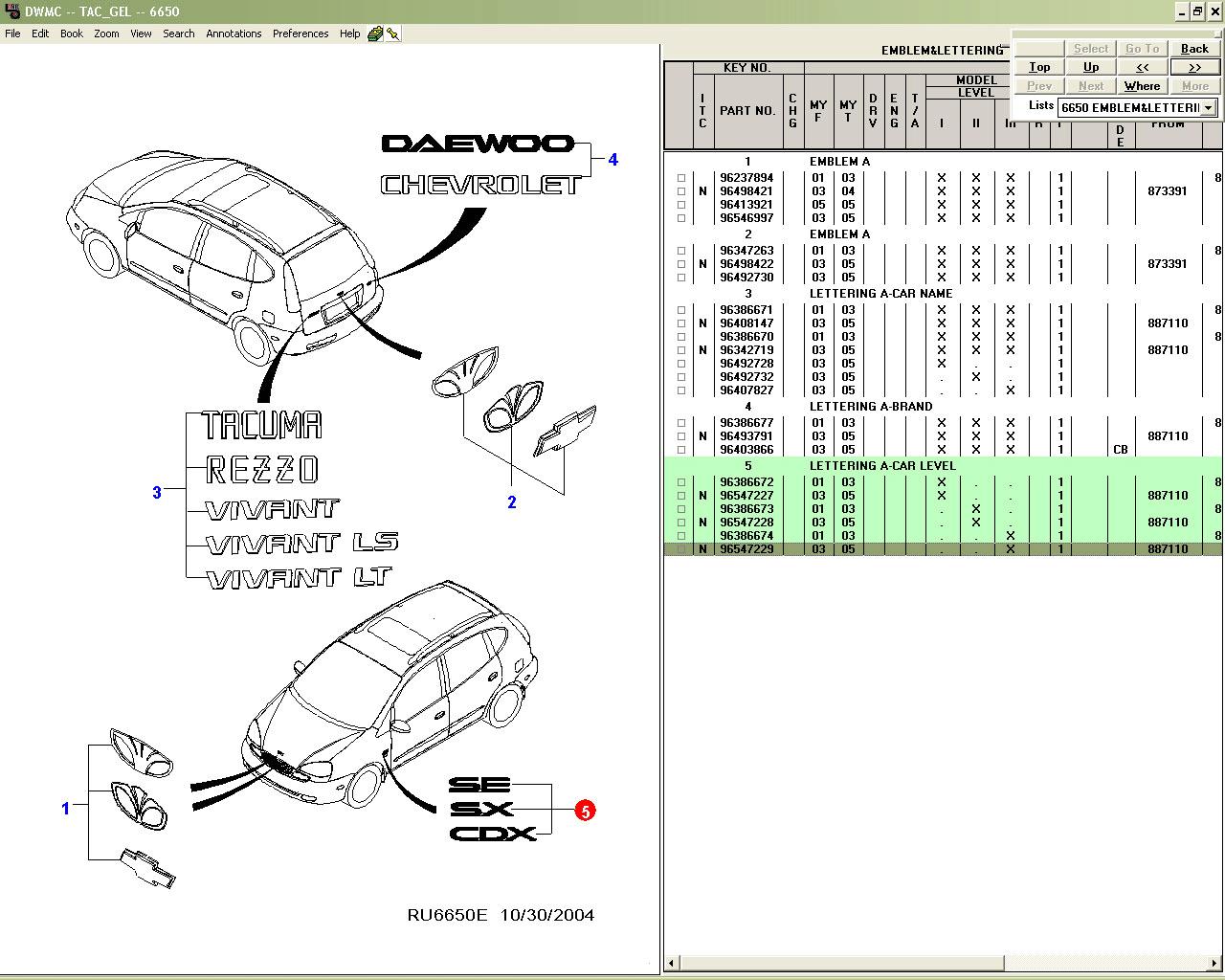
Task: Open the File menu
Action: point(12,33)
